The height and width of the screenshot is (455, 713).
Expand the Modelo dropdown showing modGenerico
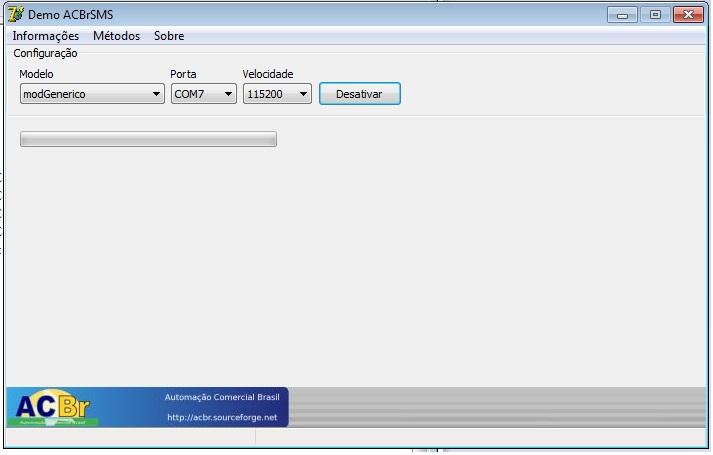[x=92, y=94]
